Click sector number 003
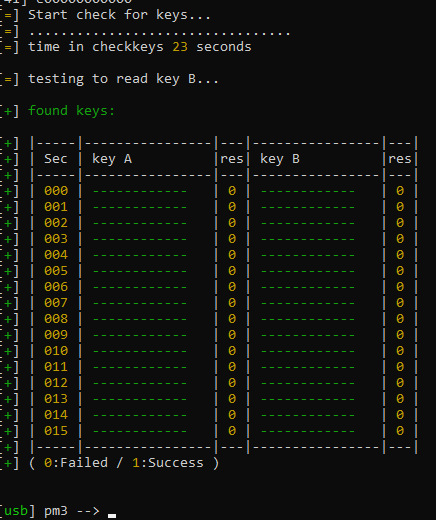 [x=56, y=239]
